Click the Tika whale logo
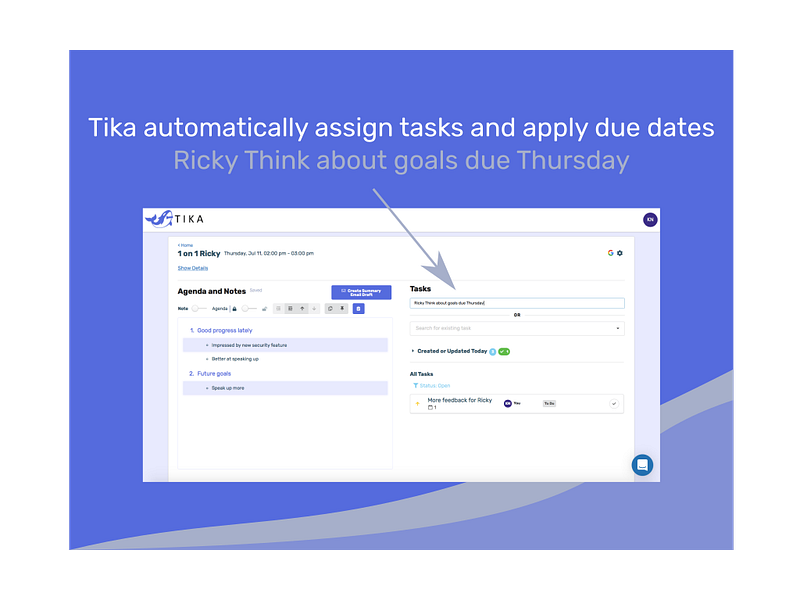The height and width of the screenshot is (600, 800). pyautogui.click(x=175, y=219)
